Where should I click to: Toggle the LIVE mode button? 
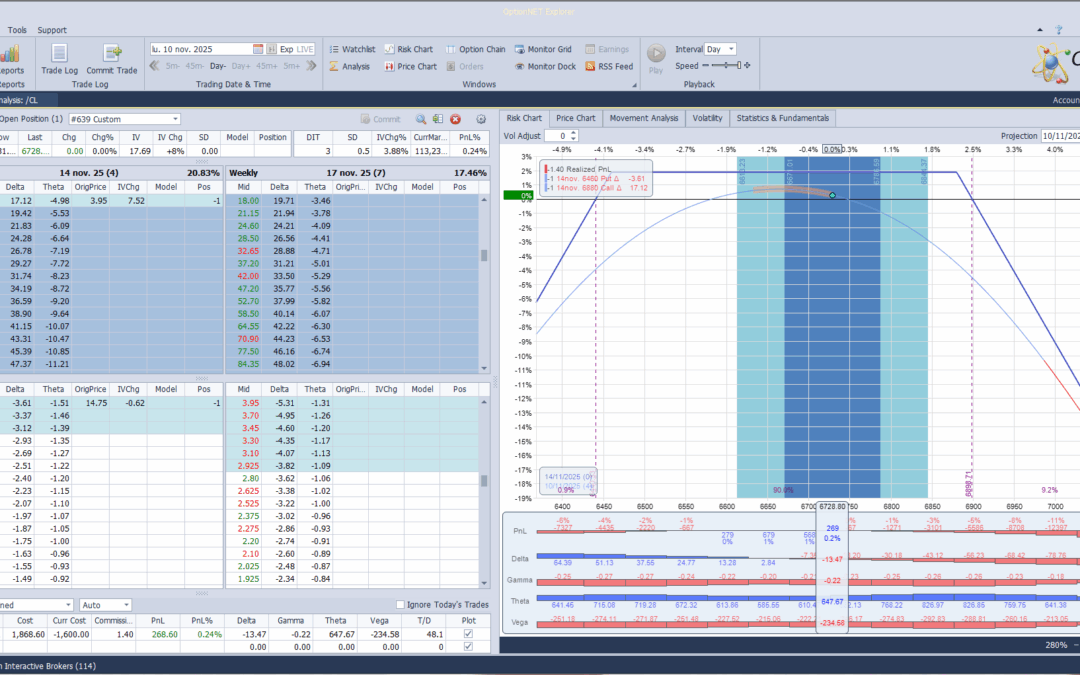coord(304,49)
